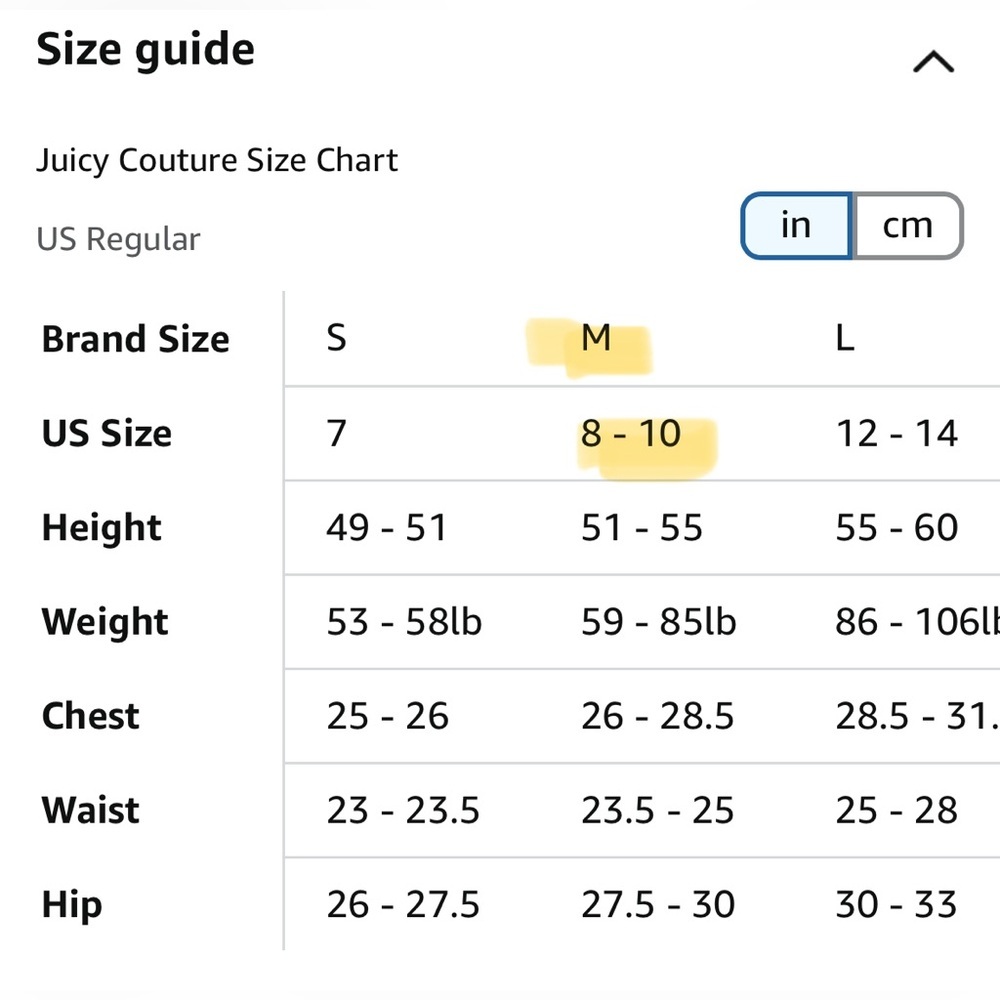Select the 59 - 85lb weight cell
The height and width of the screenshot is (1000, 1000).
pyautogui.click(x=658, y=622)
